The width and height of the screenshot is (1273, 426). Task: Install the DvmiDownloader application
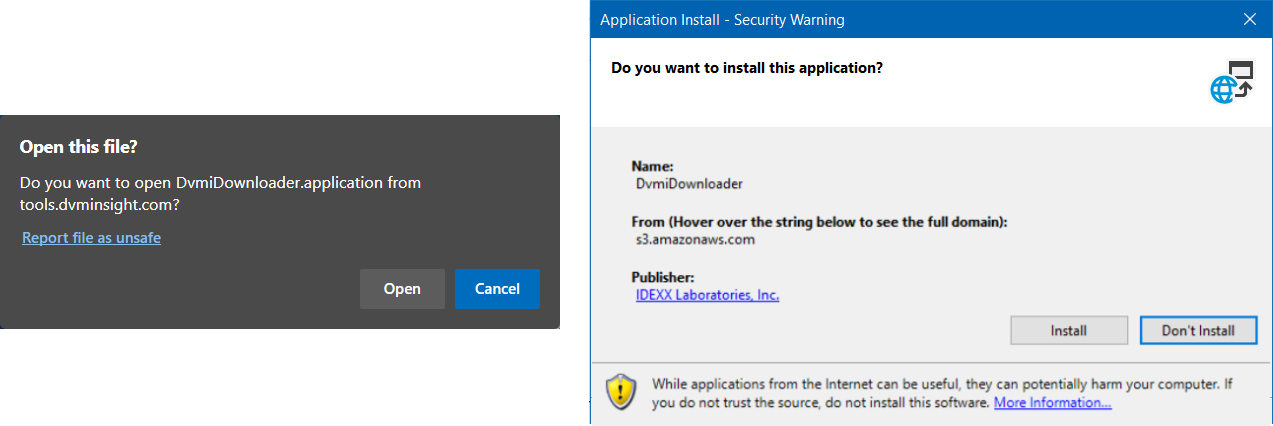tap(1068, 330)
